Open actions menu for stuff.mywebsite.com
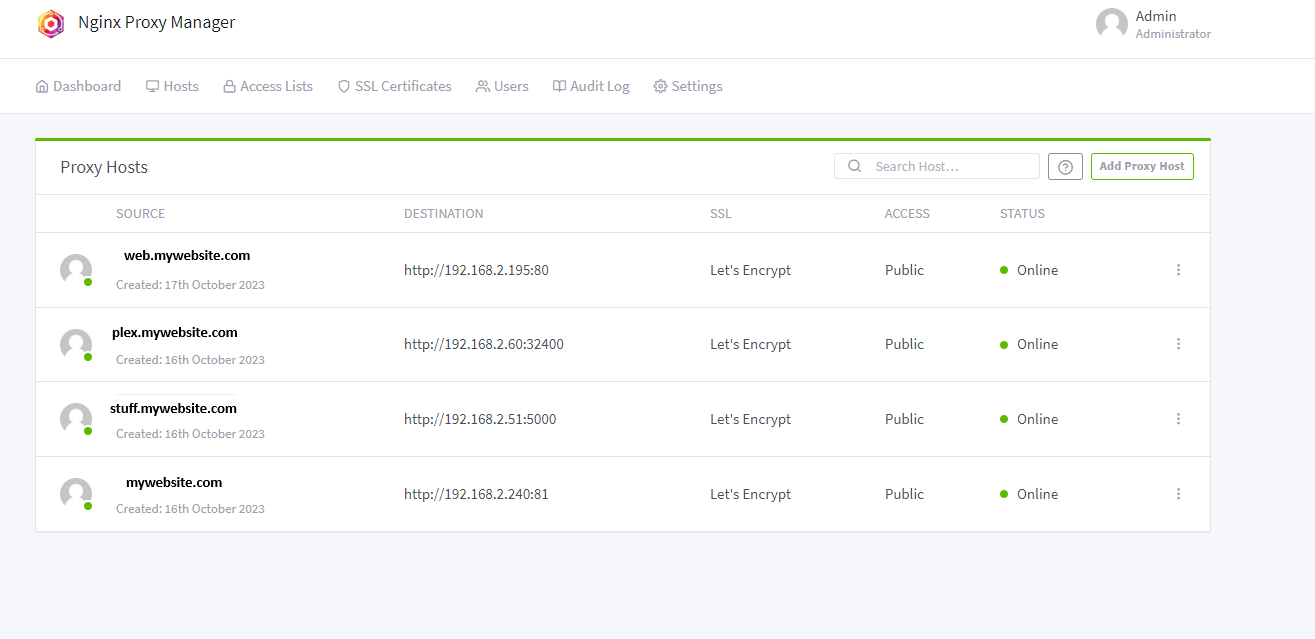This screenshot has width=1315, height=639. [x=1178, y=419]
